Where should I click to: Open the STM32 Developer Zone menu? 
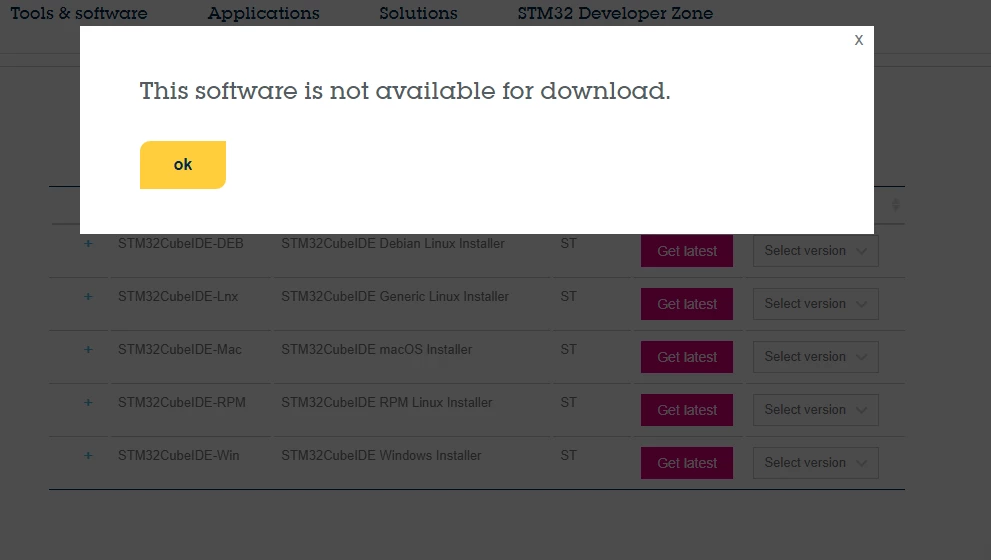(615, 13)
